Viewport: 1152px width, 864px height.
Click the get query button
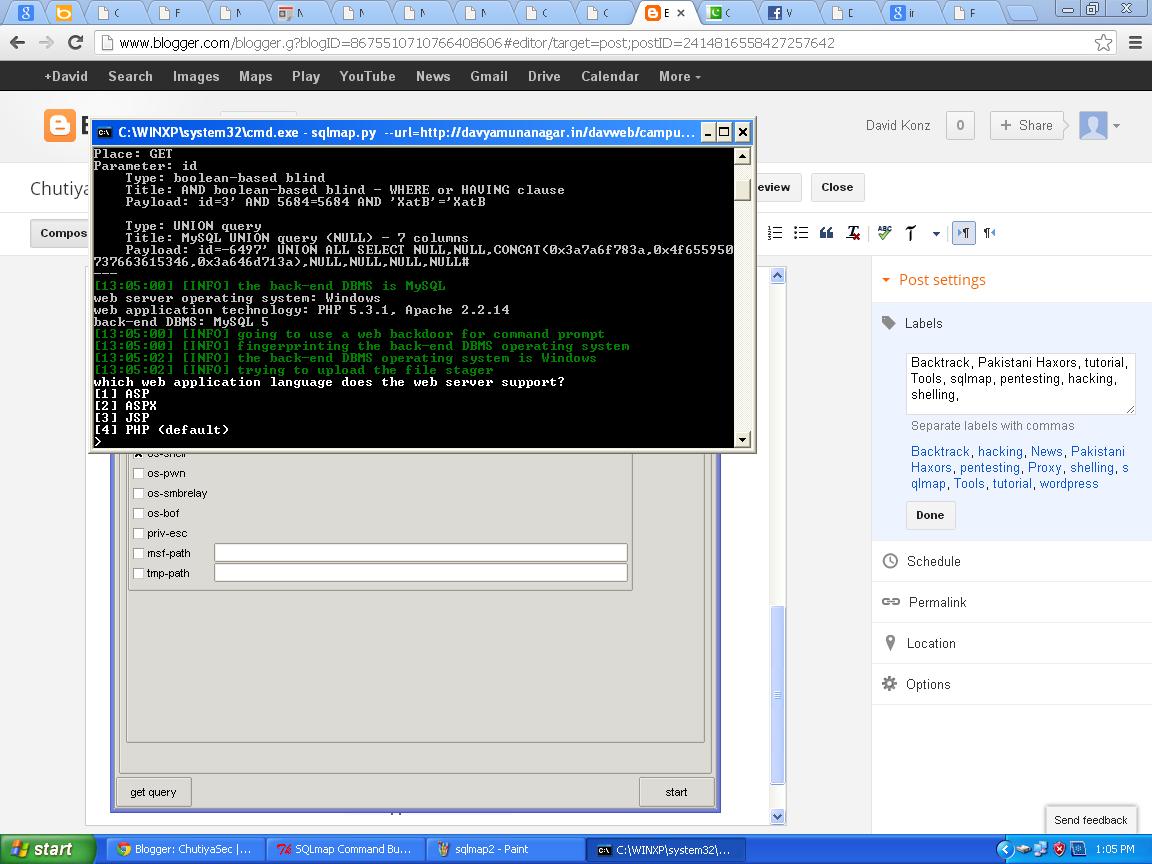pos(154,792)
